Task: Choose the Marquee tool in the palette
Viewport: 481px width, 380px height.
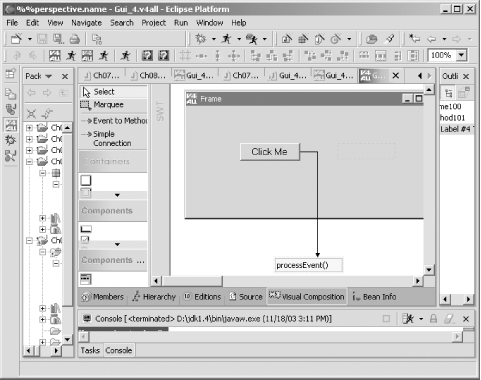Action: pos(113,105)
